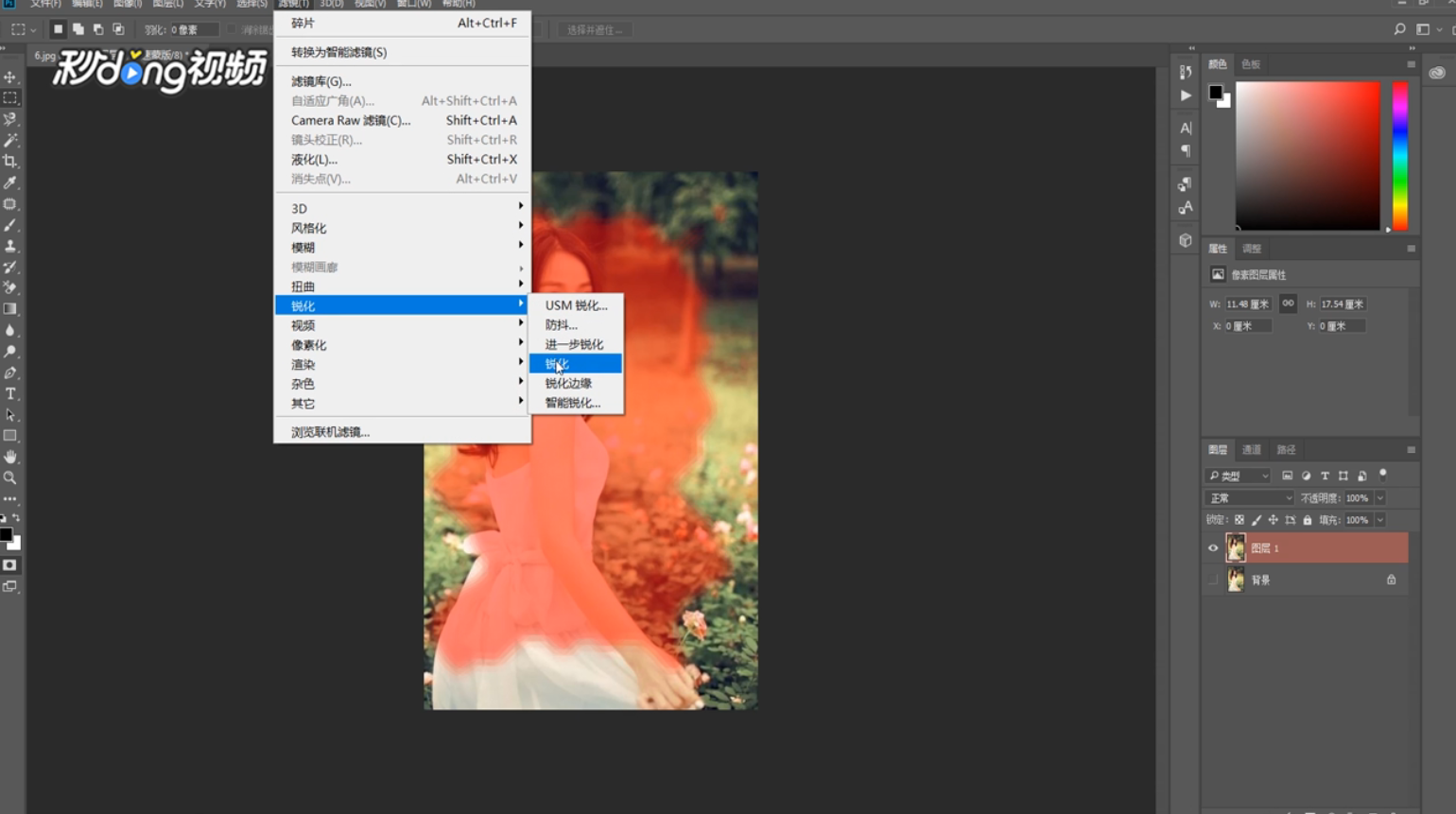The width and height of the screenshot is (1456, 814).
Task: Toggle layer filtering on/off switch
Action: tap(1383, 475)
